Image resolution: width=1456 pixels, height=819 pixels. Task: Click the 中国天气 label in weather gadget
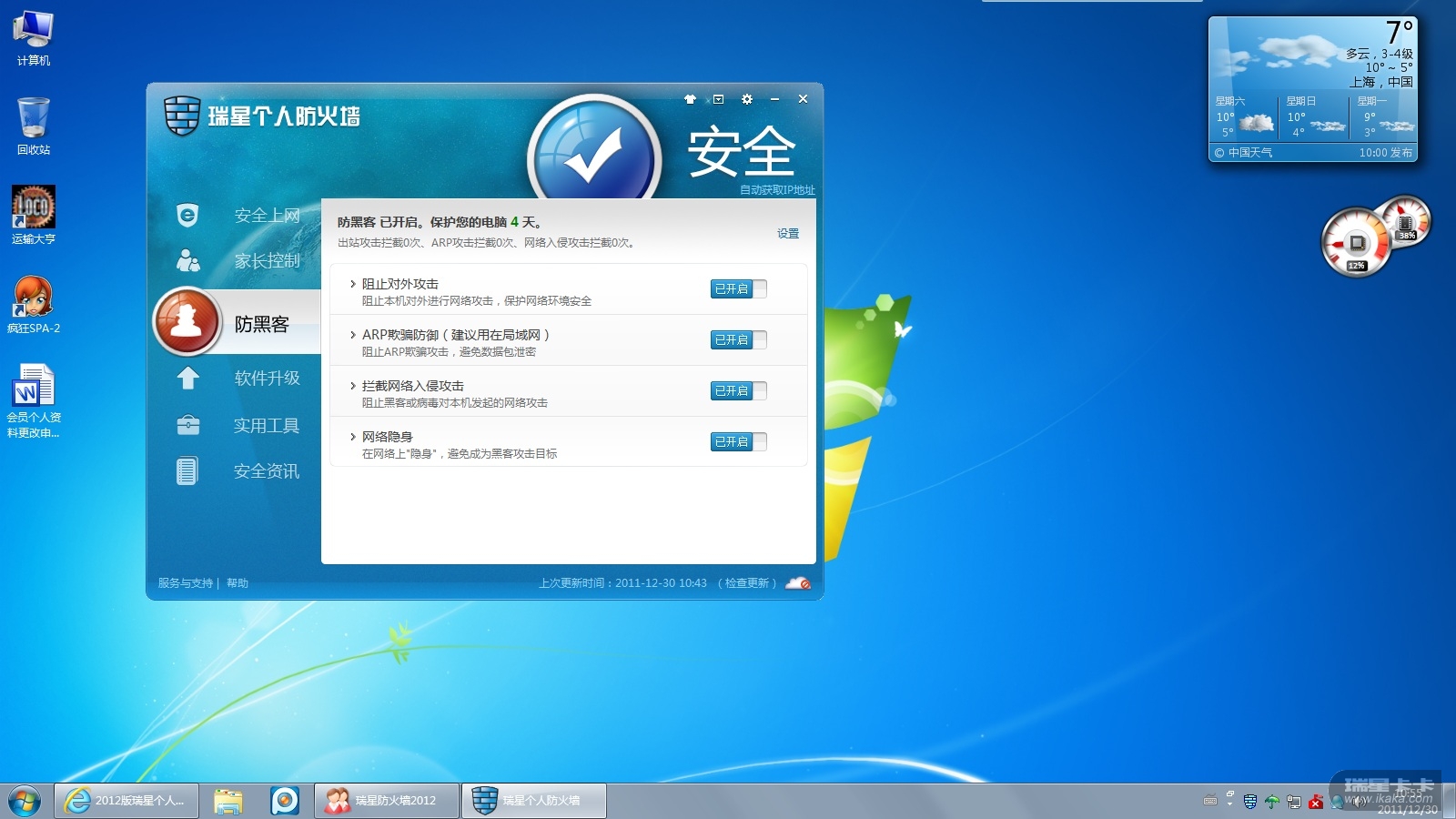(1250, 153)
